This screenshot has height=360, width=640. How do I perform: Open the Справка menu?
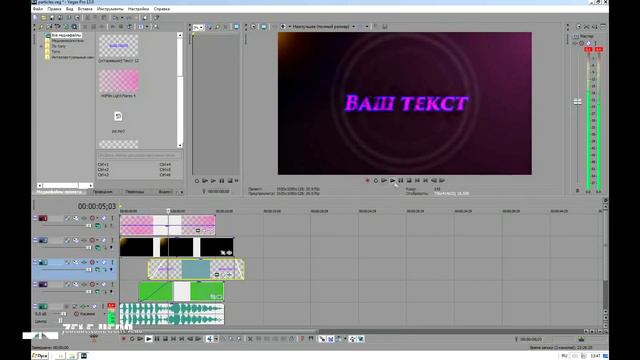click(162, 9)
